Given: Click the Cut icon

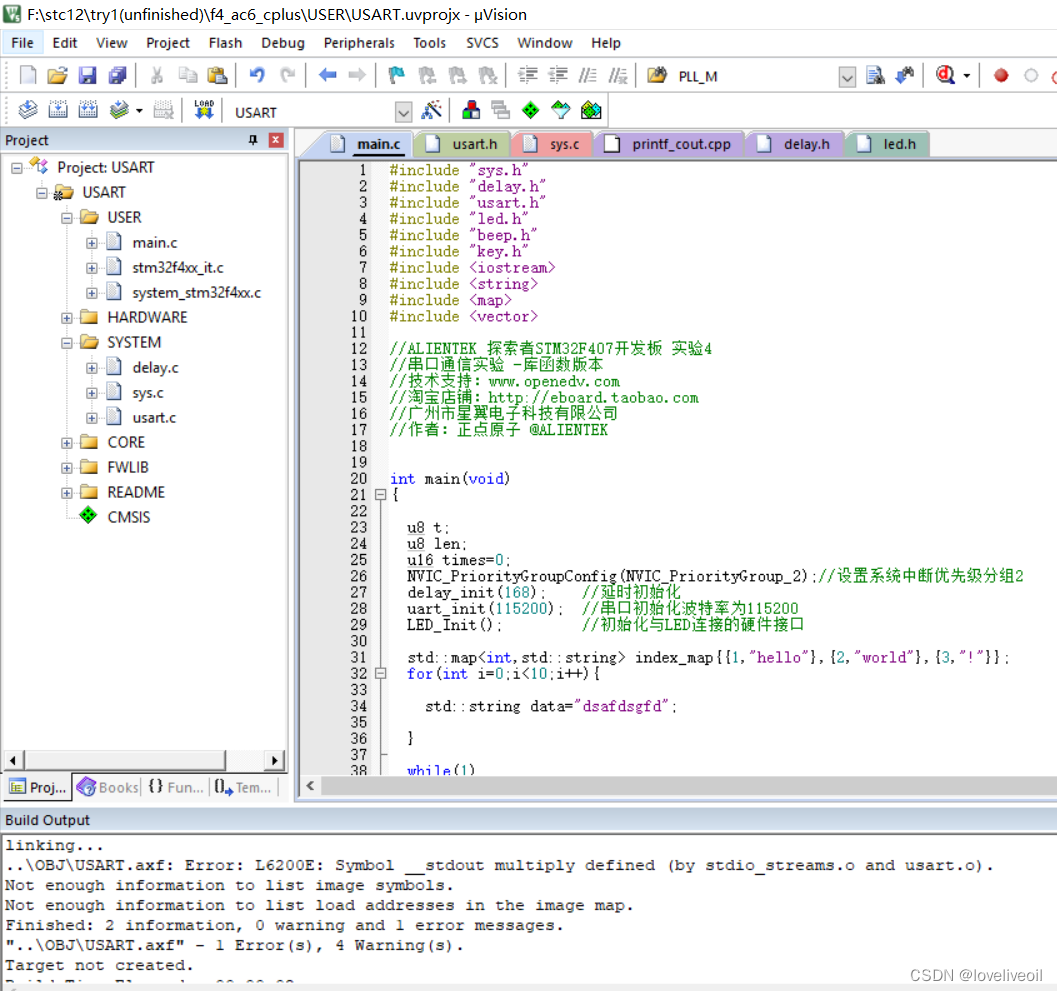Looking at the screenshot, I should pos(156,76).
